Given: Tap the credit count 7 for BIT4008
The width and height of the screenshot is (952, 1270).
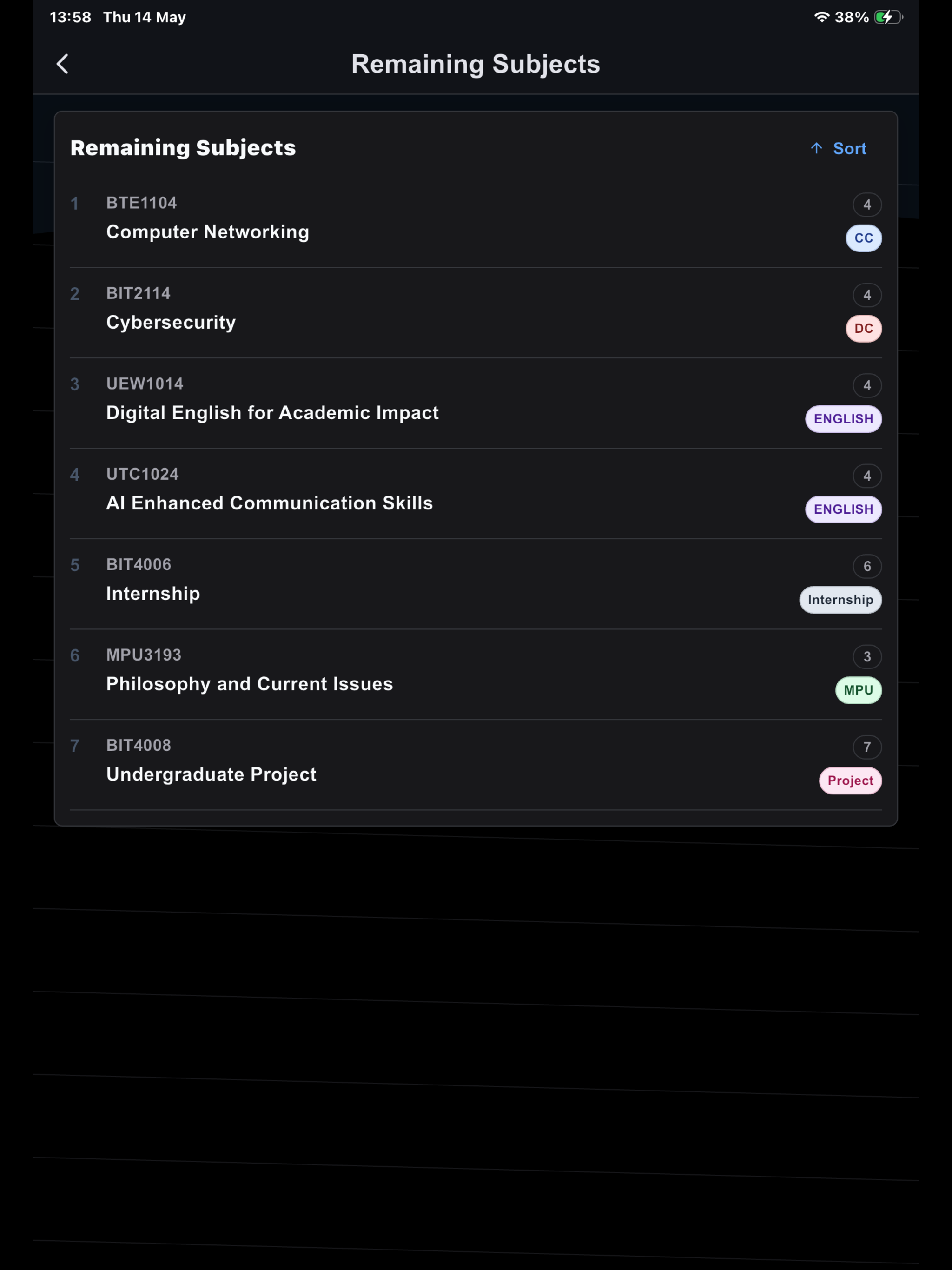Looking at the screenshot, I should (x=867, y=747).
